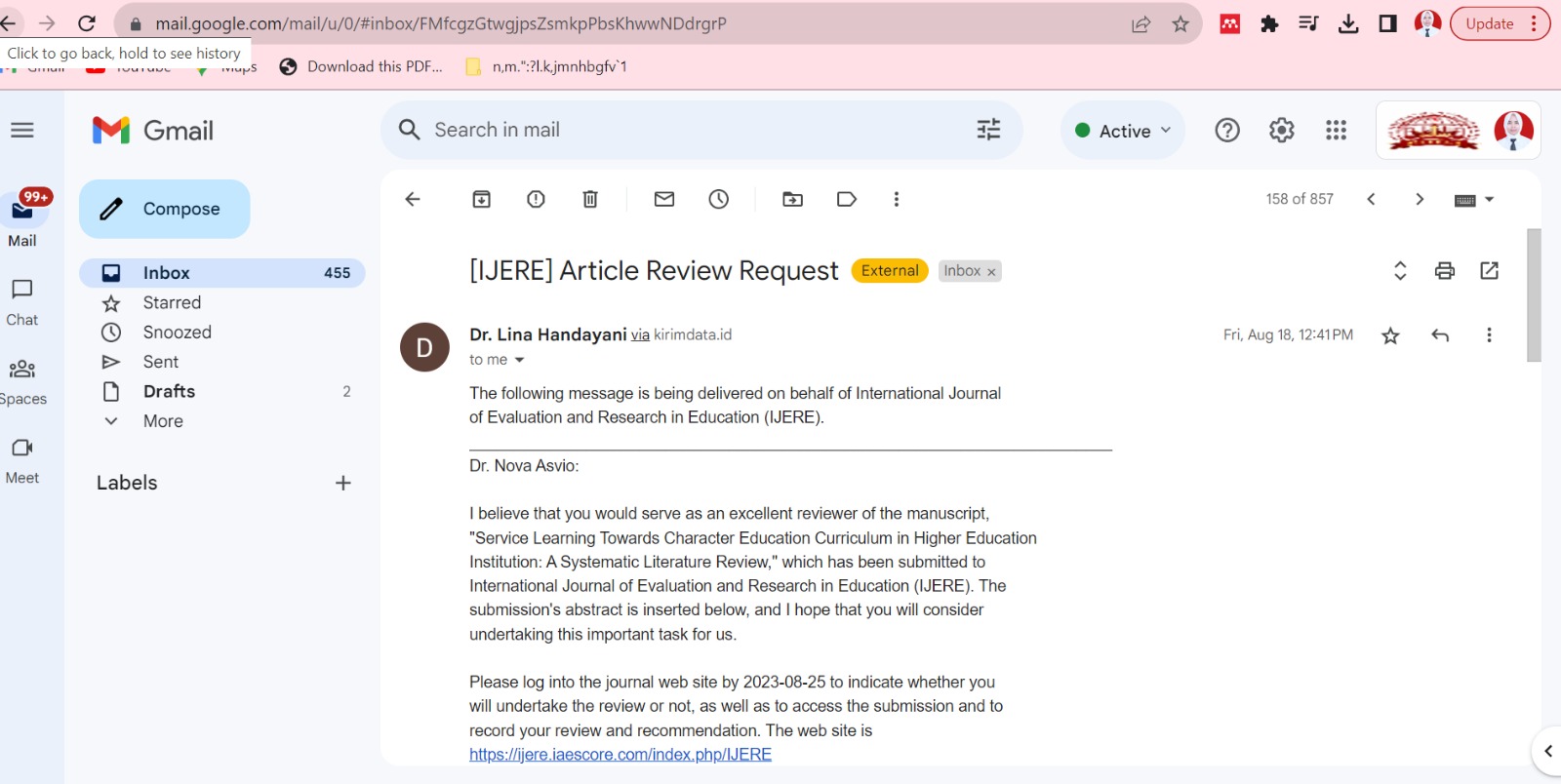Open the Move to folder icon
Viewport: 1561px width, 784px height.
click(x=793, y=199)
